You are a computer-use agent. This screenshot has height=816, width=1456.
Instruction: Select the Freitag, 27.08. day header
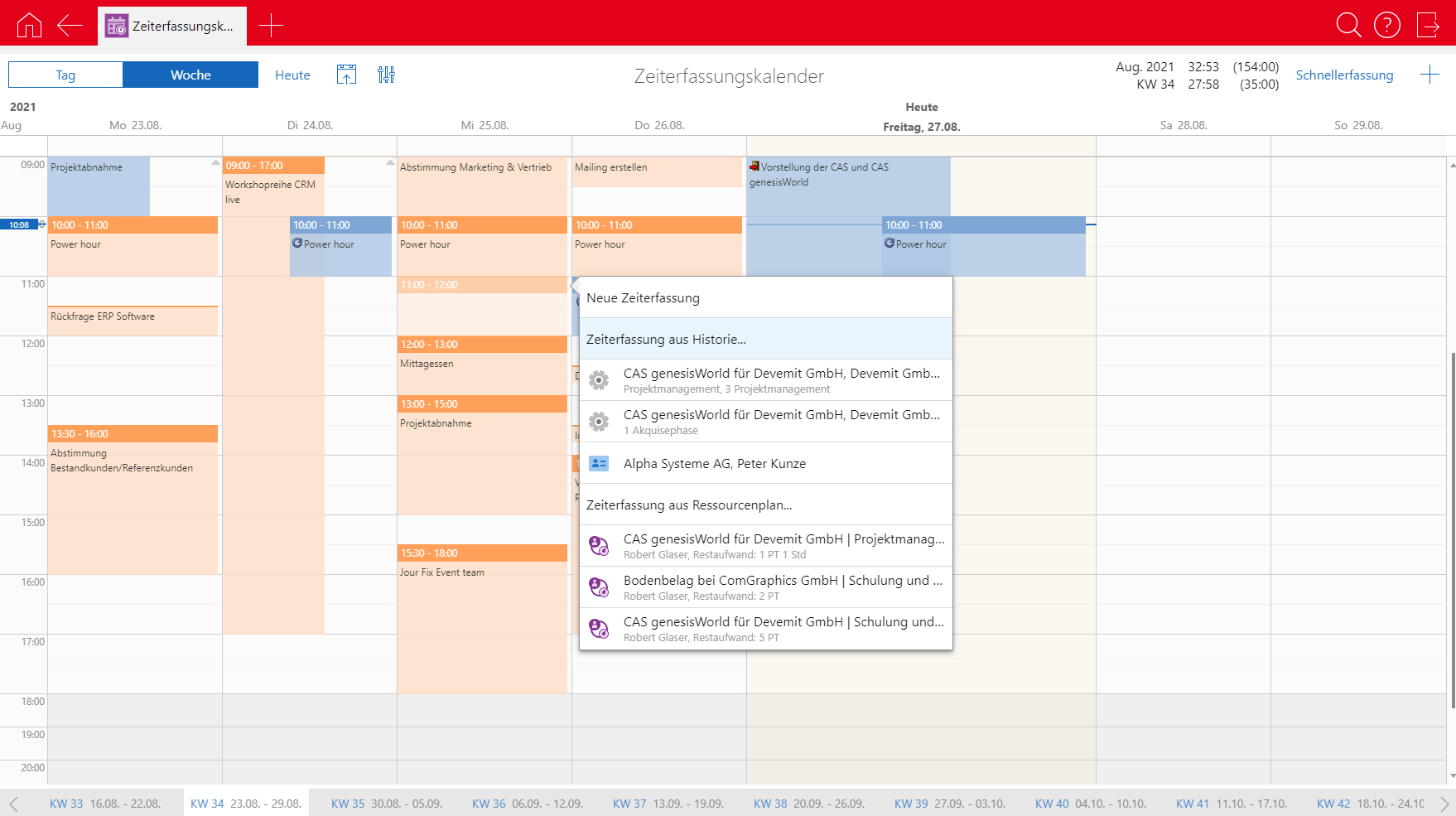[921, 127]
